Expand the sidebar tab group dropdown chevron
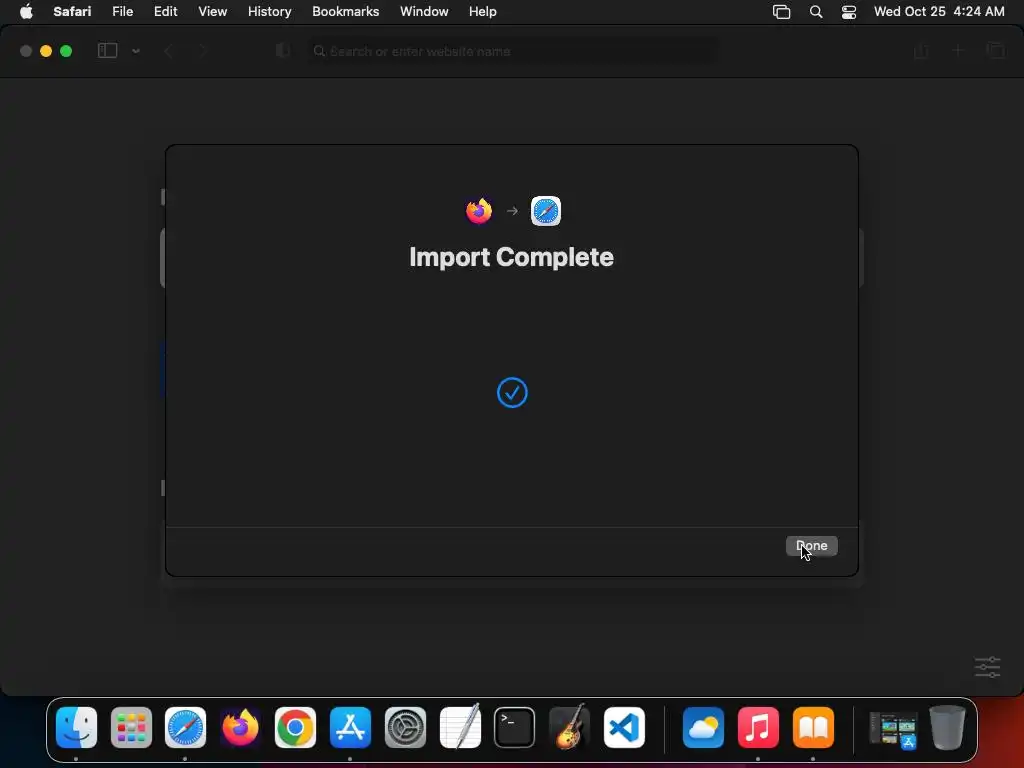This screenshot has height=768, width=1024. pos(136,51)
